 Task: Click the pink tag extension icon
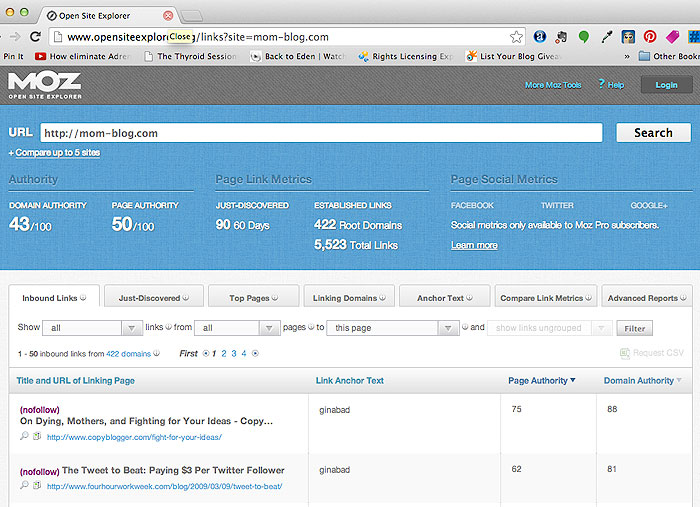pos(672,37)
